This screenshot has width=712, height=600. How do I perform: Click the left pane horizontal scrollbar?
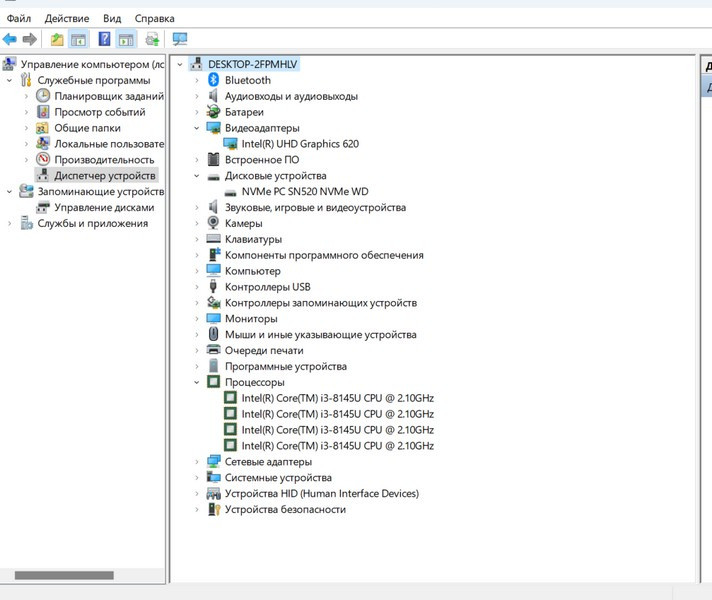(63, 575)
